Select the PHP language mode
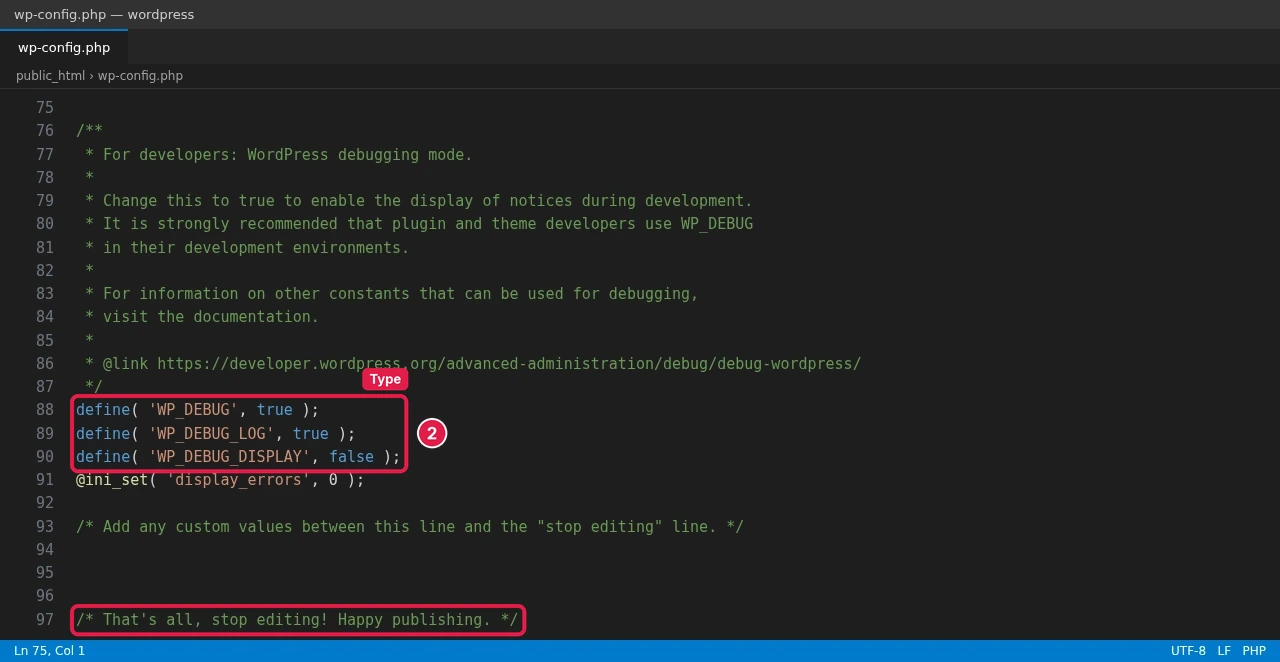The image size is (1280, 662). click(1254, 651)
